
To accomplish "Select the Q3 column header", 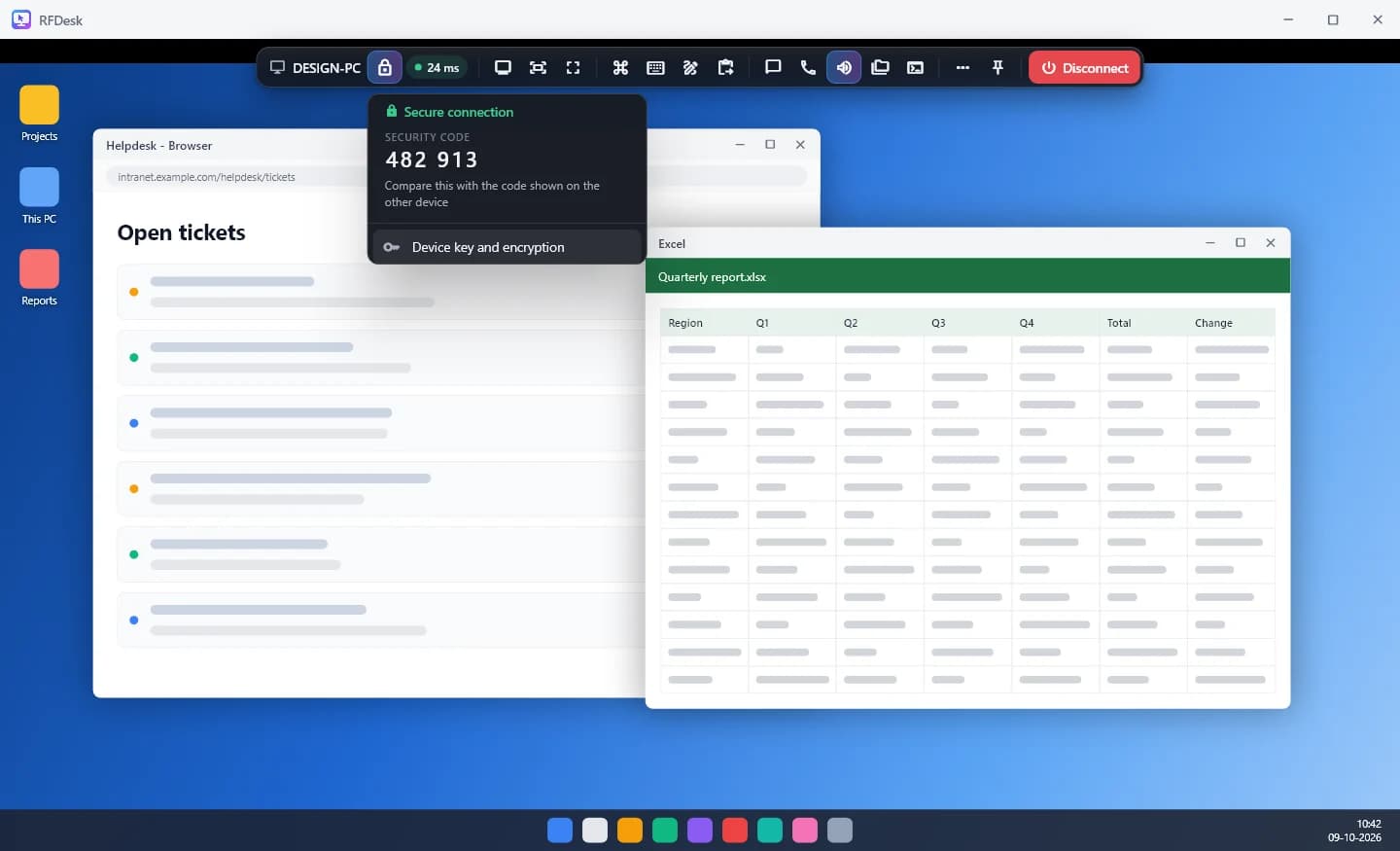I will point(967,323).
